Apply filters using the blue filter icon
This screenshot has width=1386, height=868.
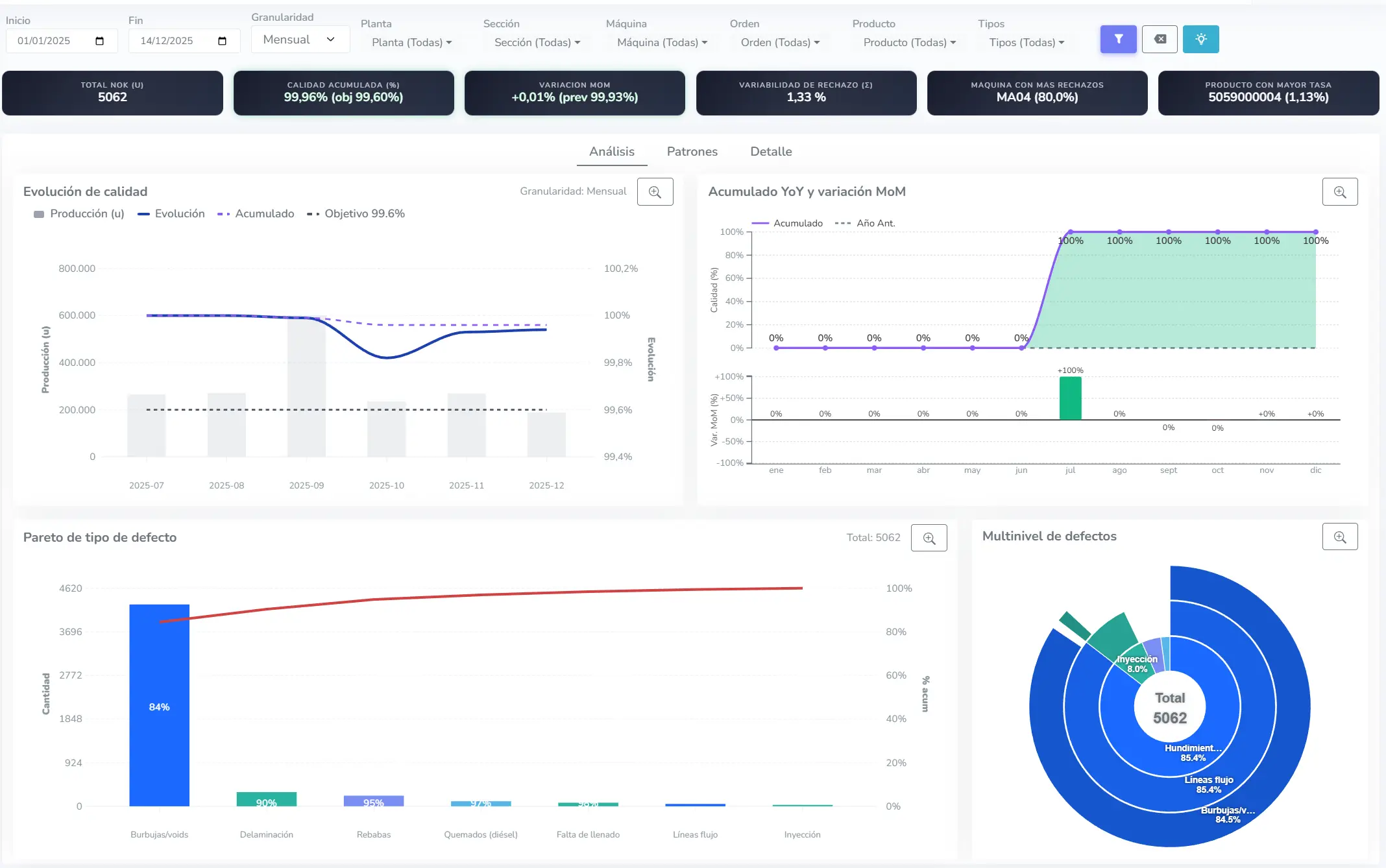point(1118,39)
